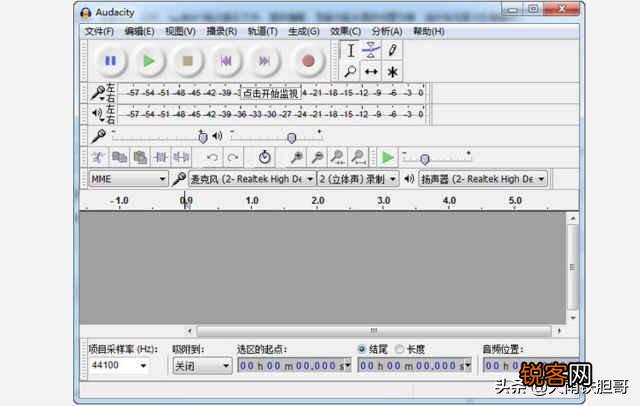Click the Fit Selection zoom icon
This screenshot has width=640, height=406.
(338, 158)
